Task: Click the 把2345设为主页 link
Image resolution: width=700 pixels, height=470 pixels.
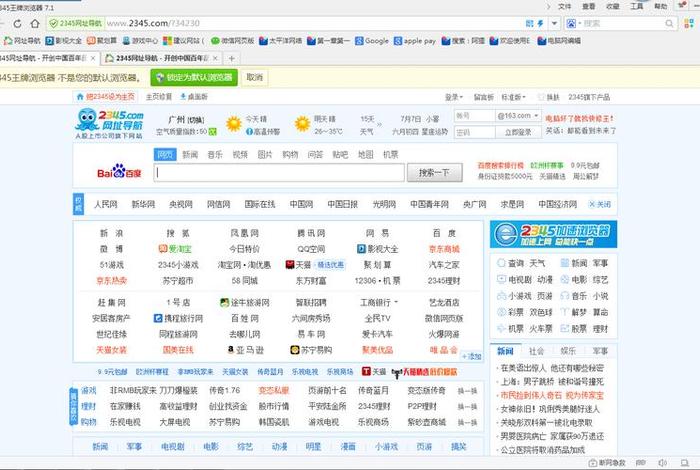Action: [x=105, y=97]
